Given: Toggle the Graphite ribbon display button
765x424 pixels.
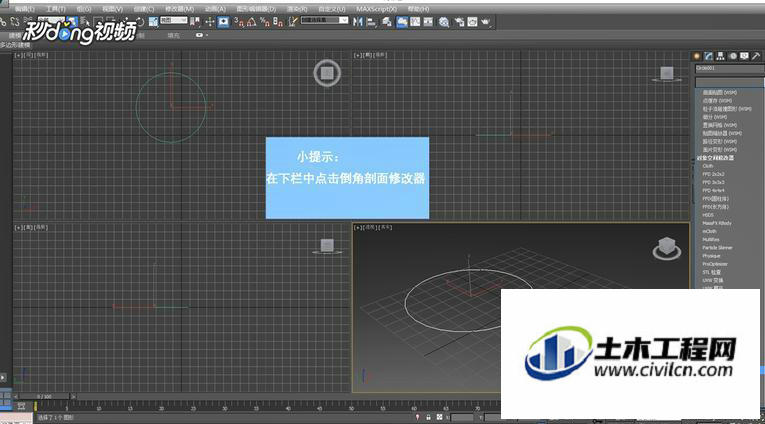Looking at the screenshot, I should click(x=402, y=22).
